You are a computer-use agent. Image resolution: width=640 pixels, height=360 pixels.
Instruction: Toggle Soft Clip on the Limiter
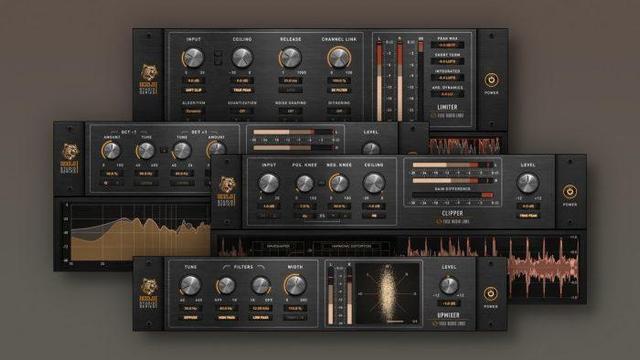click(x=193, y=90)
